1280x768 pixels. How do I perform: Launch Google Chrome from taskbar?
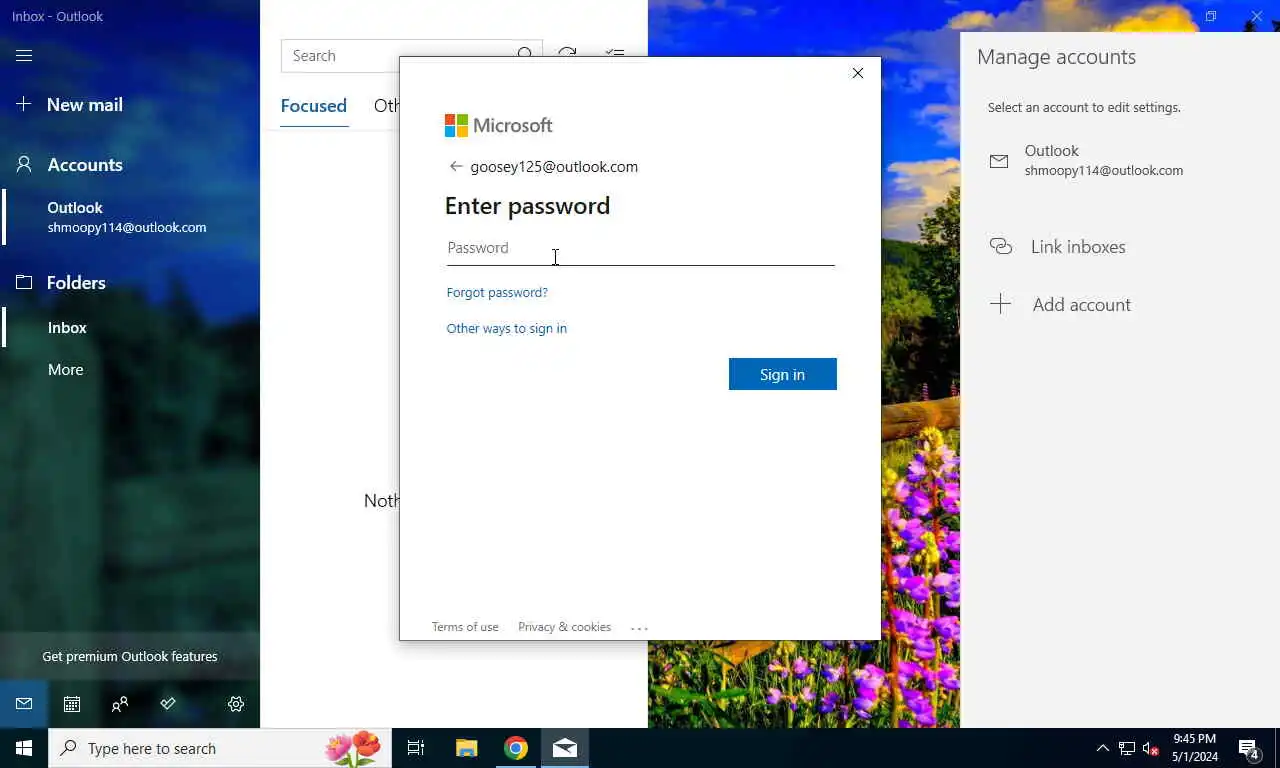516,748
